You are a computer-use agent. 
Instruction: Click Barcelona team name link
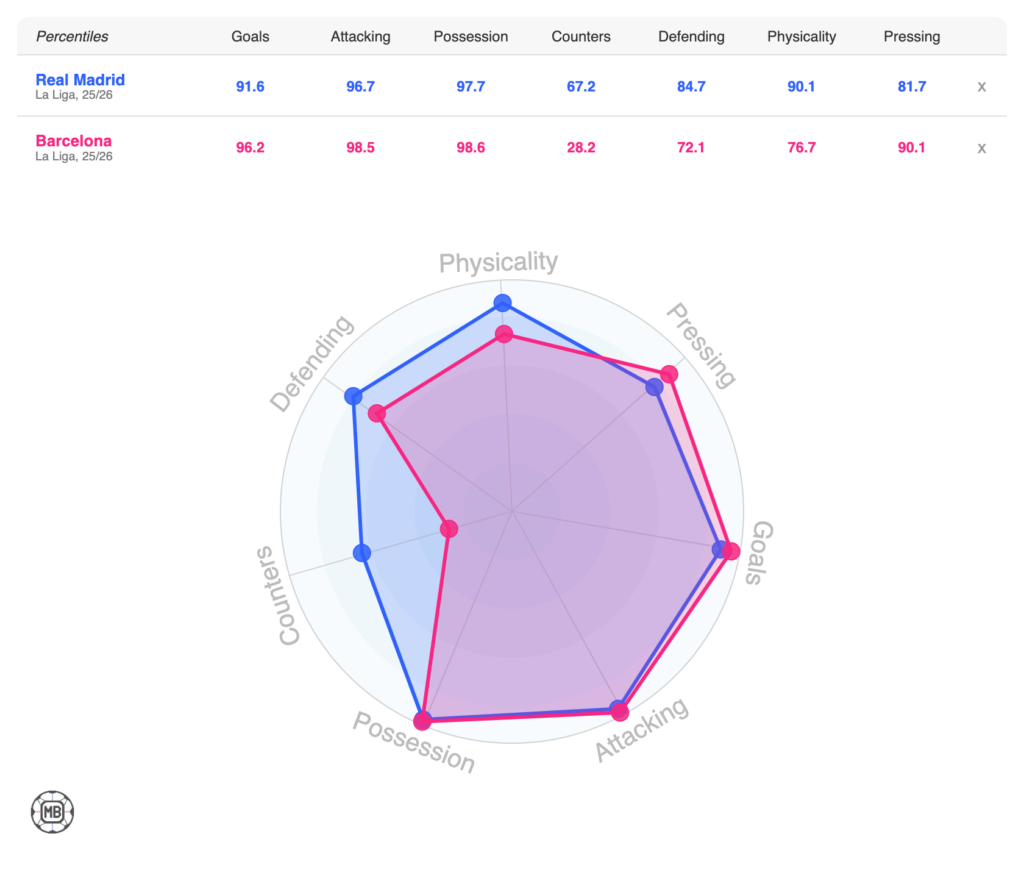point(74,141)
